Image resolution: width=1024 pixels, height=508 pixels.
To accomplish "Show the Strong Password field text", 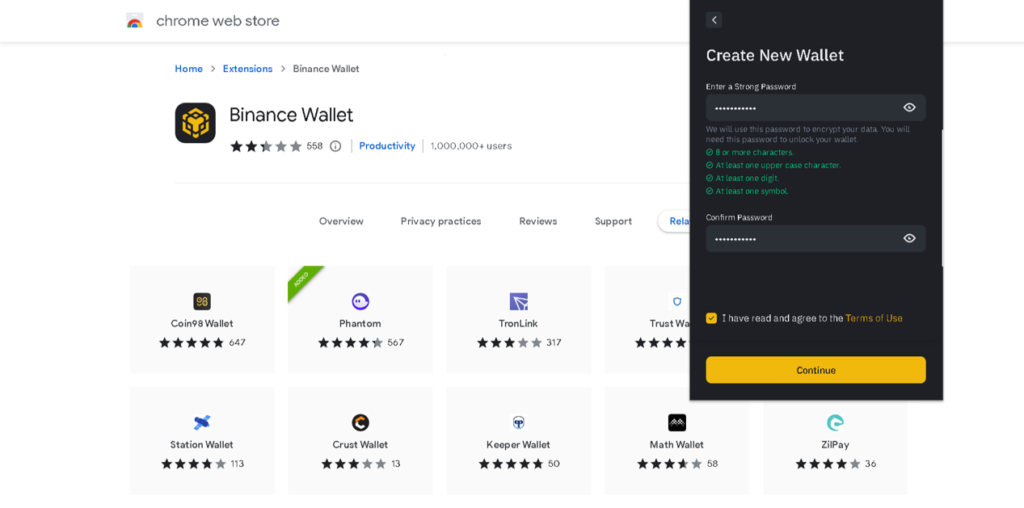I will point(909,108).
